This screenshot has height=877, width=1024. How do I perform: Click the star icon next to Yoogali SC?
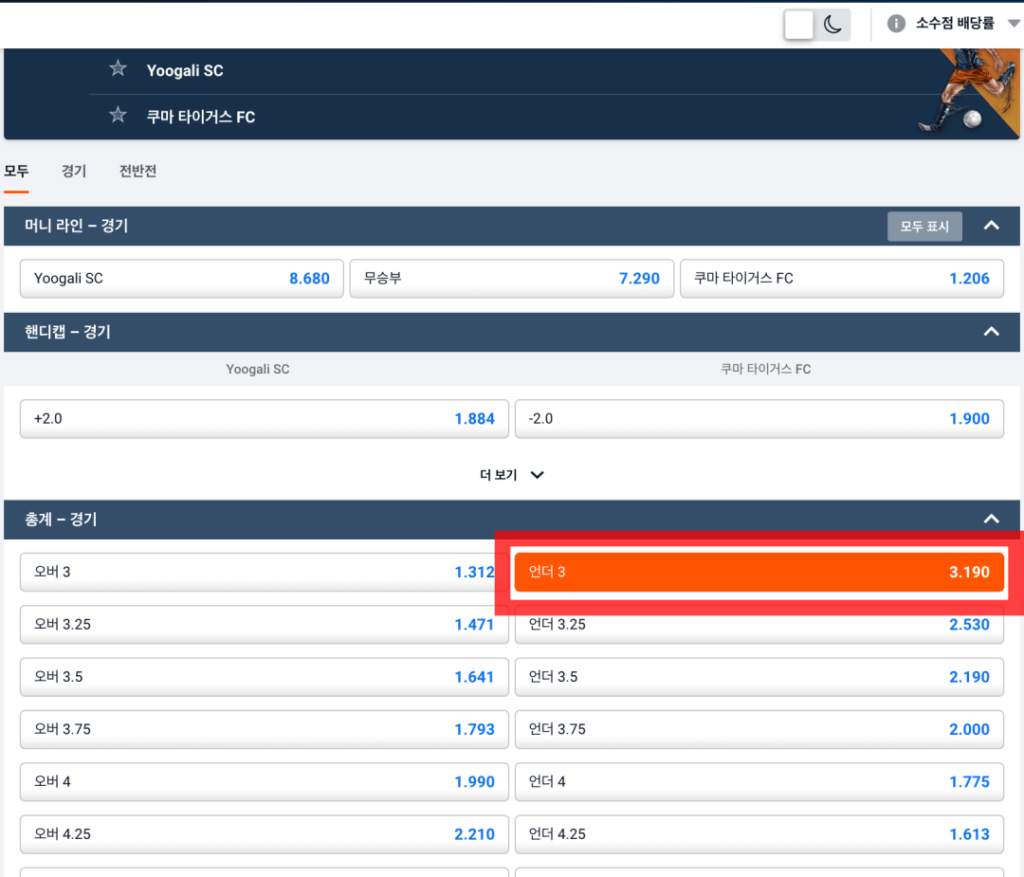pos(118,69)
